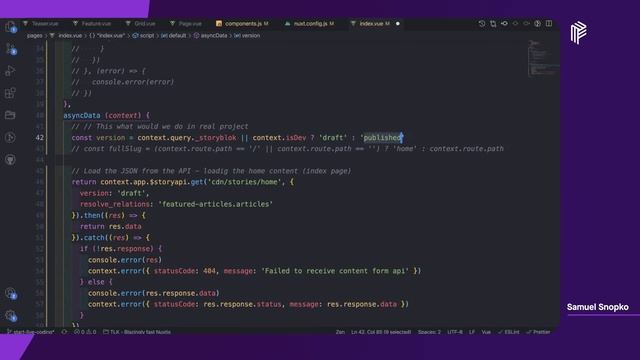Viewport: 640px width, 360px height.
Task: Click the 'cdn/stories/home' string in the code
Action: click(x=244, y=182)
